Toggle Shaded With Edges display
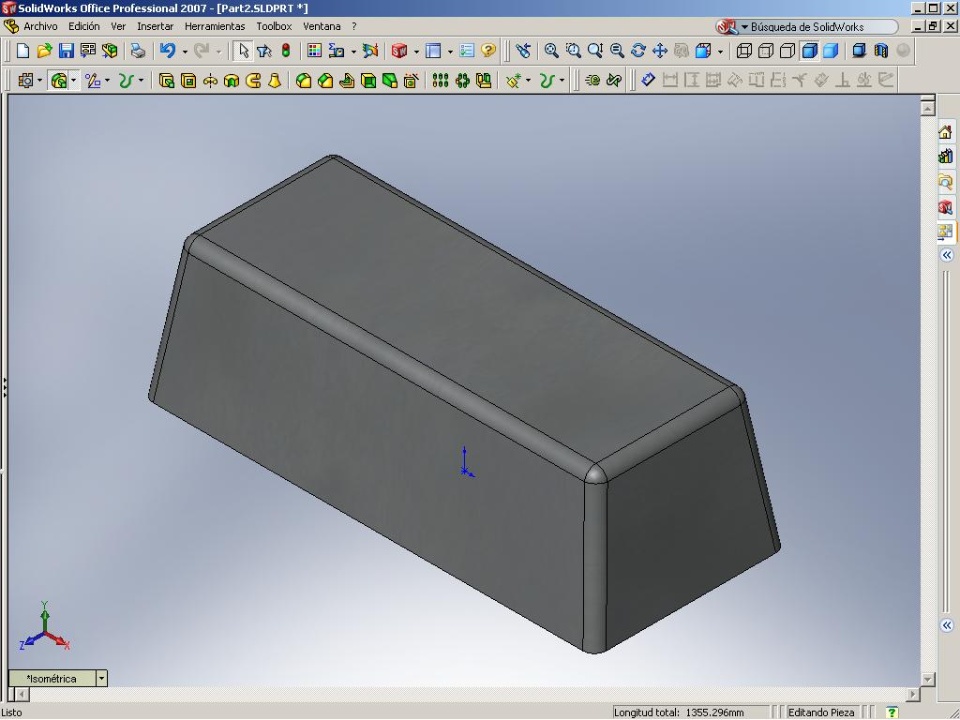Viewport: 960px width, 720px height. coord(809,51)
